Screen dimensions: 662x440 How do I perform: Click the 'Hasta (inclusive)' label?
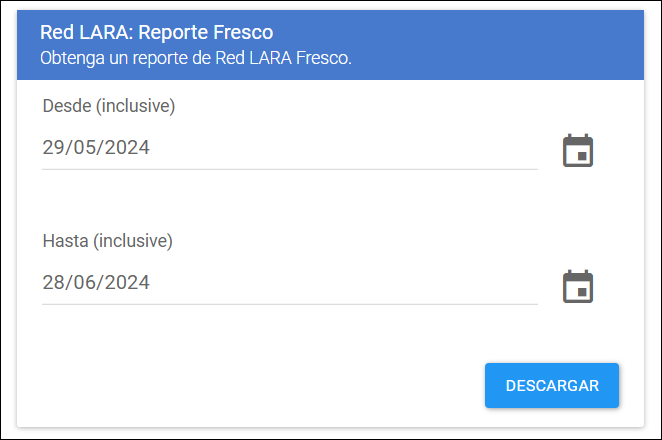click(x=108, y=241)
